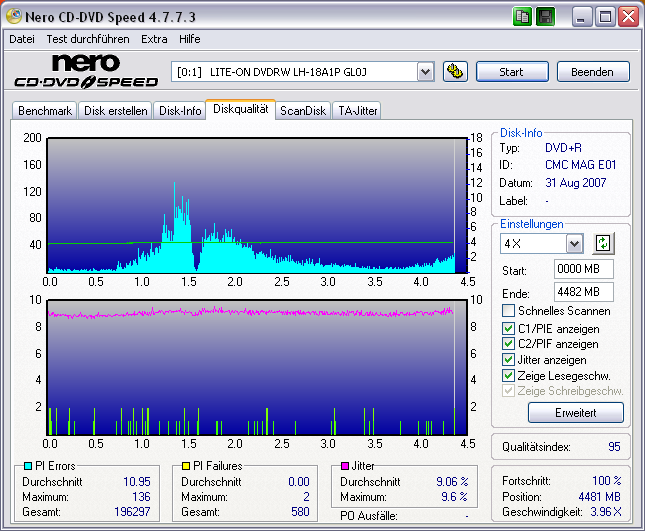The width and height of the screenshot is (645, 531).
Task: Click PI Failures Gesamt value 580
Action: coord(300,512)
